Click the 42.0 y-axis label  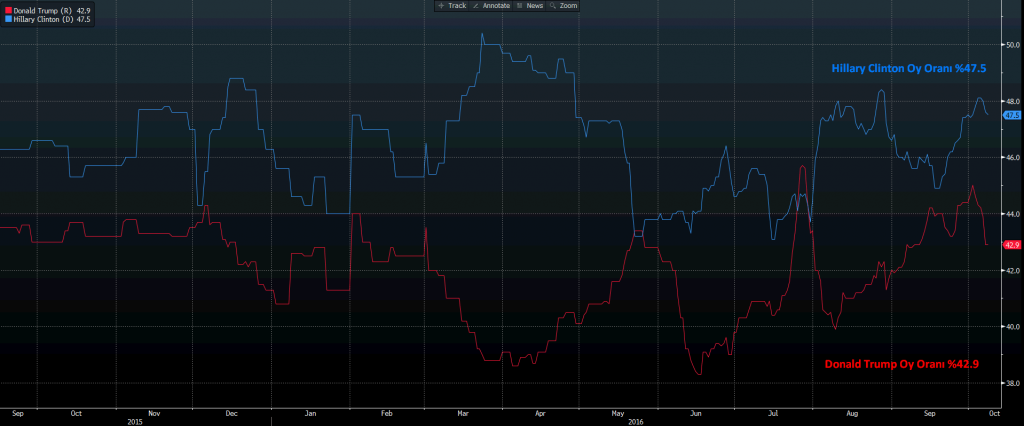(1013, 270)
